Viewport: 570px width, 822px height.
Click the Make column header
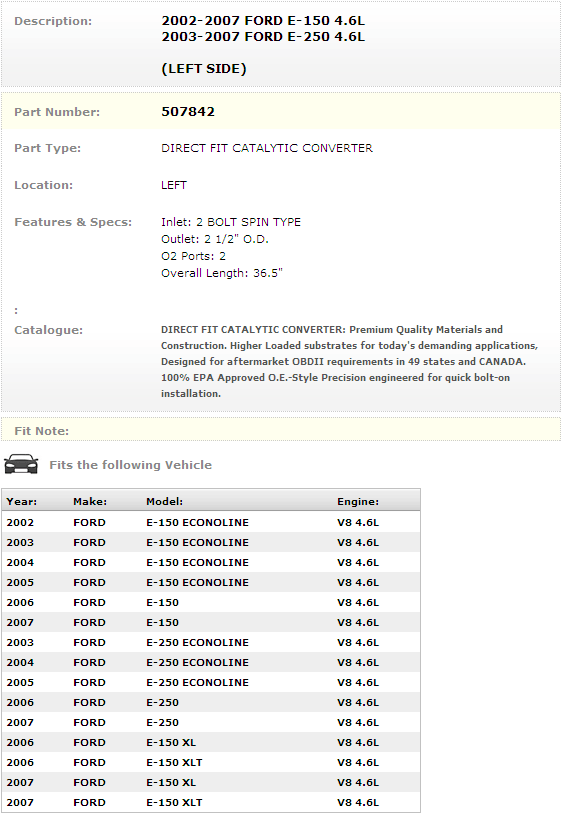click(x=90, y=502)
